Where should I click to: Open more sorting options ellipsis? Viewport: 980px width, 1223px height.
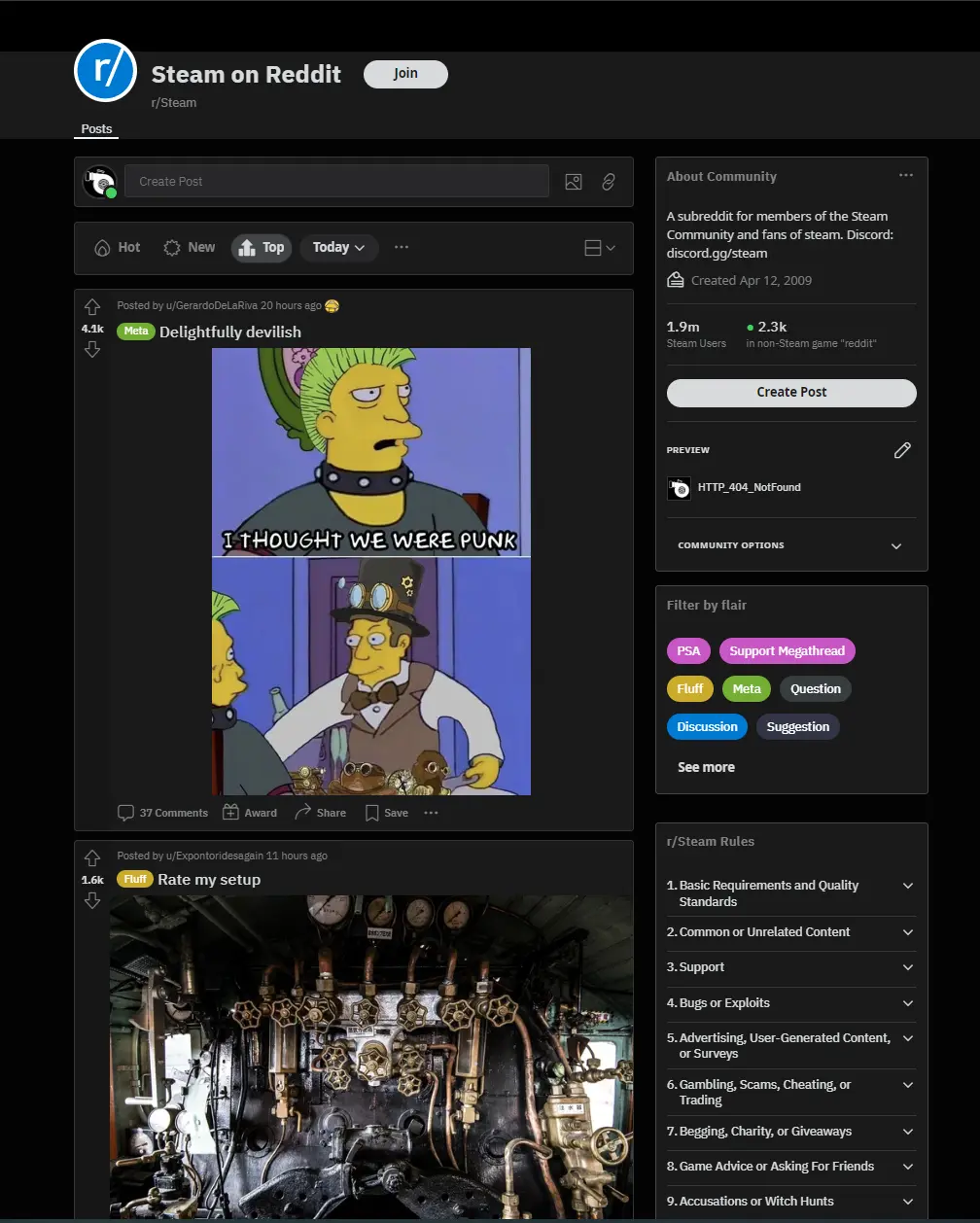click(402, 247)
